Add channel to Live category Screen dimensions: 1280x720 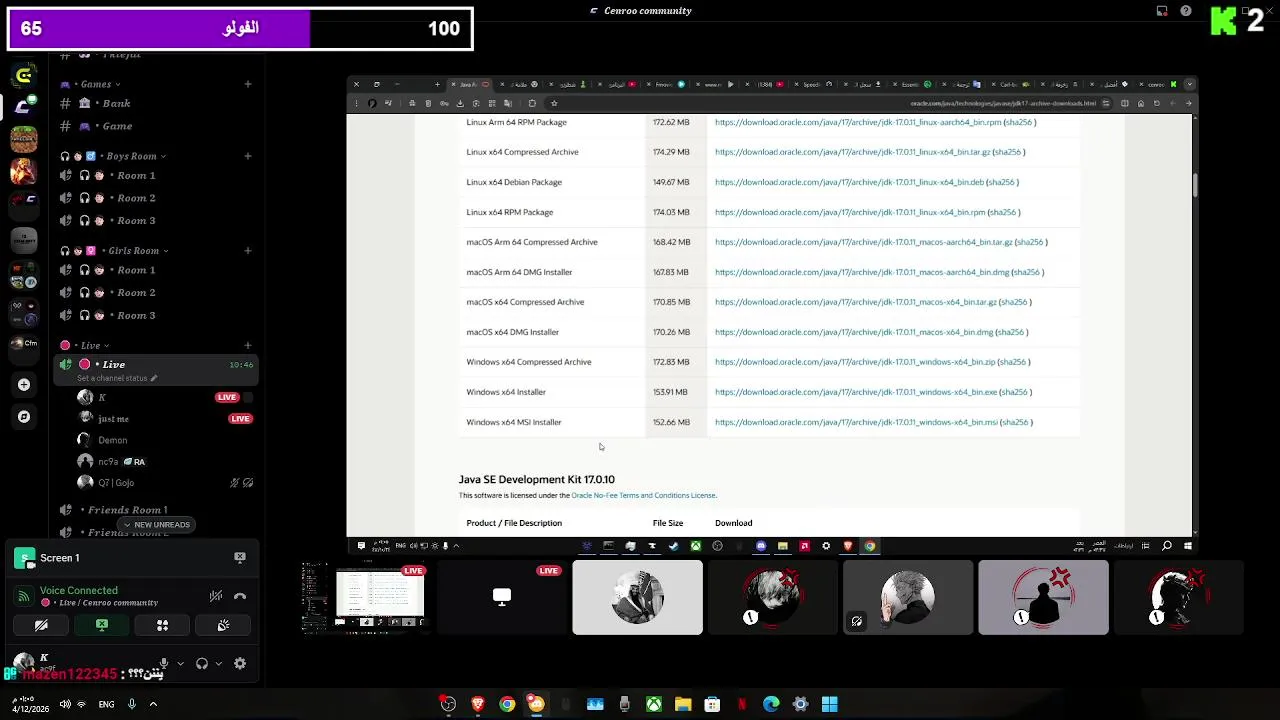click(x=248, y=346)
